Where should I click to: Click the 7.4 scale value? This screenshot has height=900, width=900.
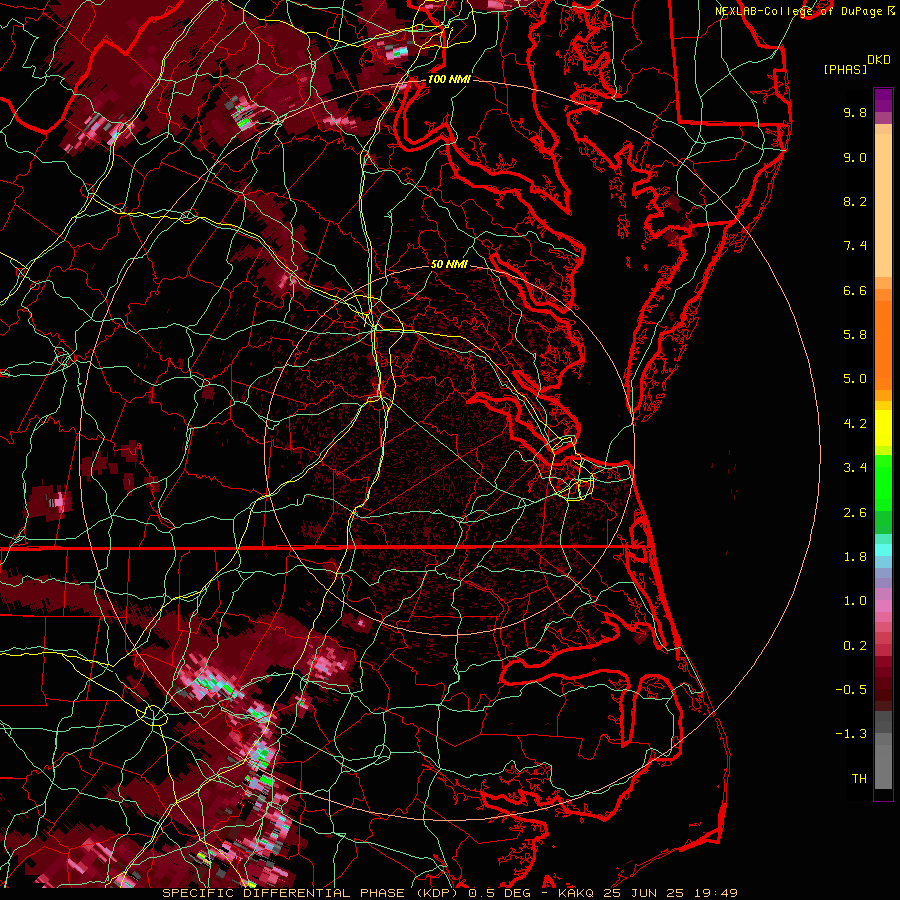point(855,246)
